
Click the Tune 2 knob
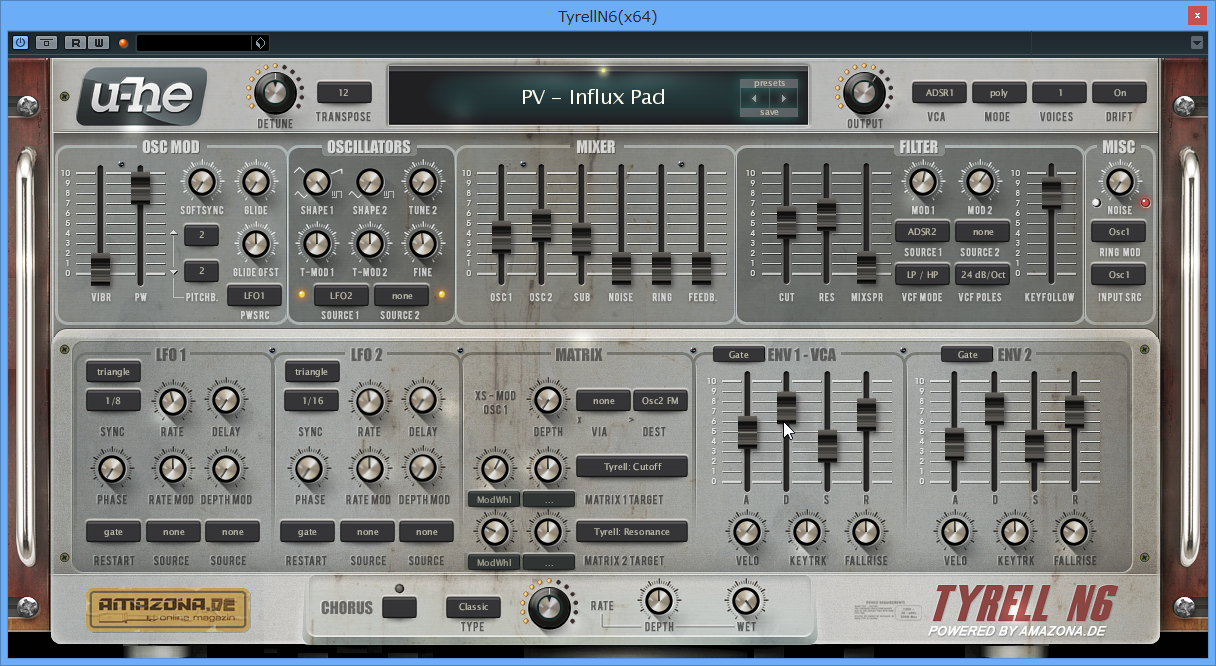click(x=423, y=182)
